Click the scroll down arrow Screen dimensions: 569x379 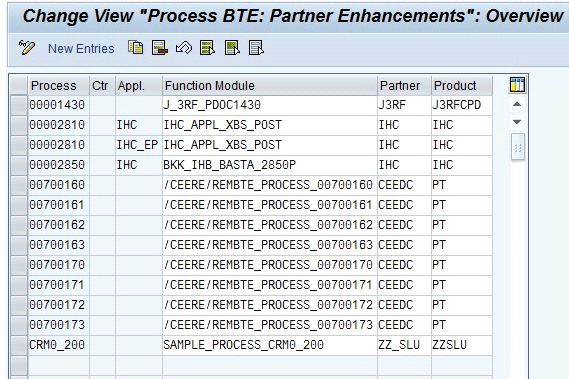(x=517, y=122)
